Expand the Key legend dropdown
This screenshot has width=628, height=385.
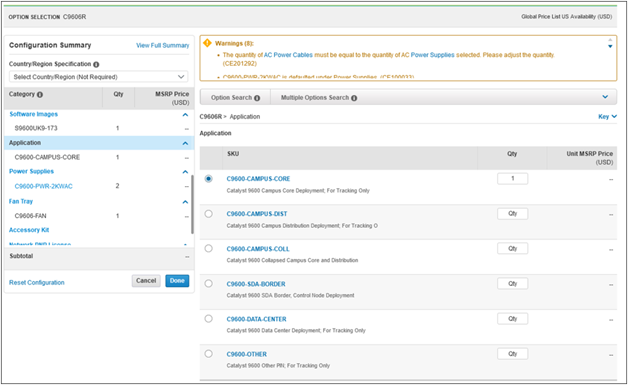click(x=607, y=117)
